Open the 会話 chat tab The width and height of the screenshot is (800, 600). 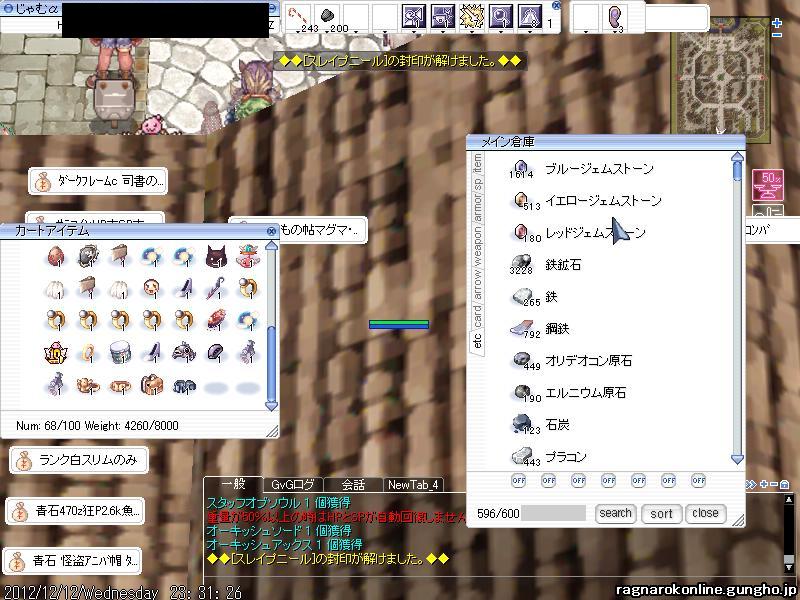353,485
